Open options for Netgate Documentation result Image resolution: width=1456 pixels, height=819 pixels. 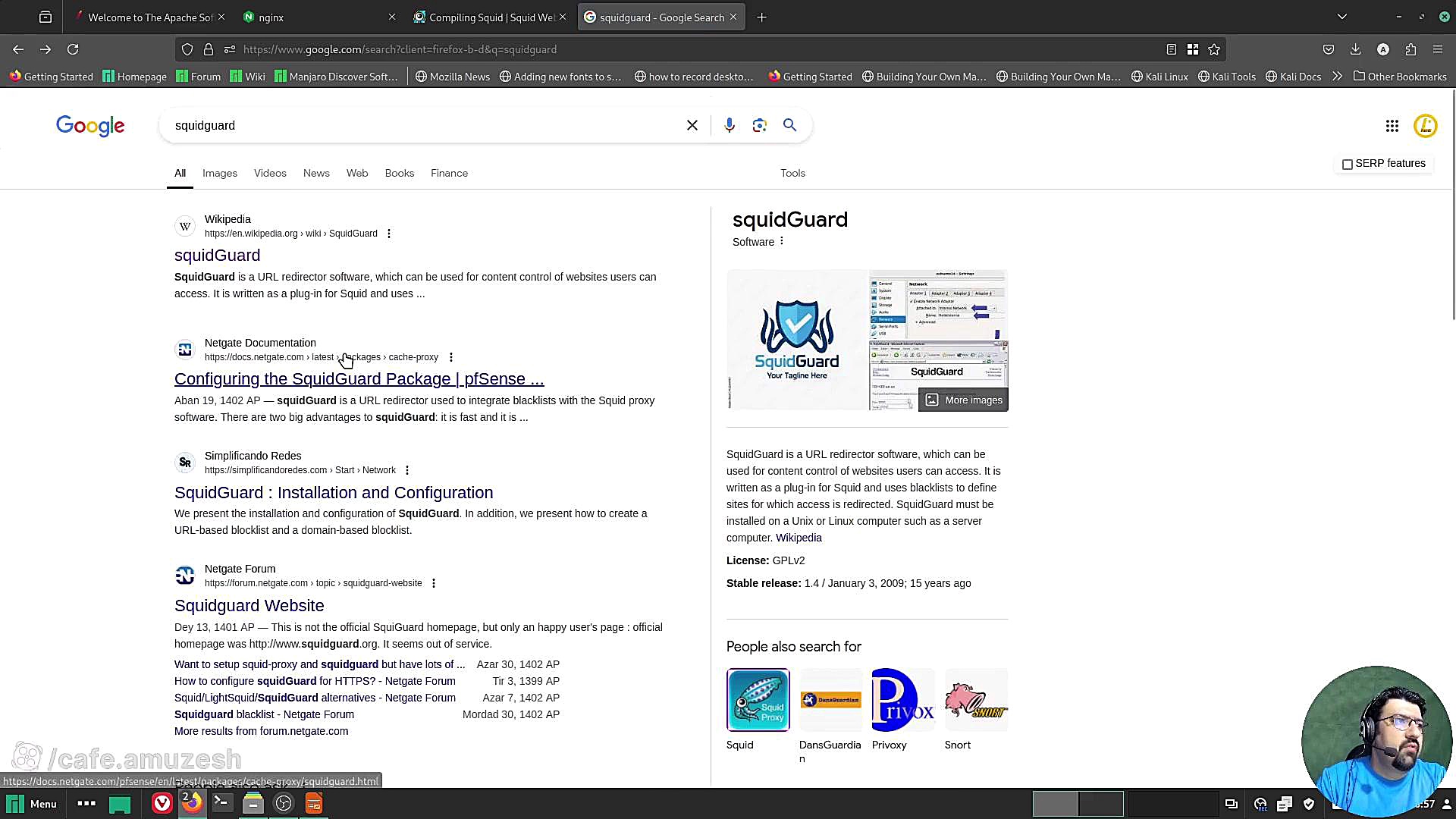[451, 357]
